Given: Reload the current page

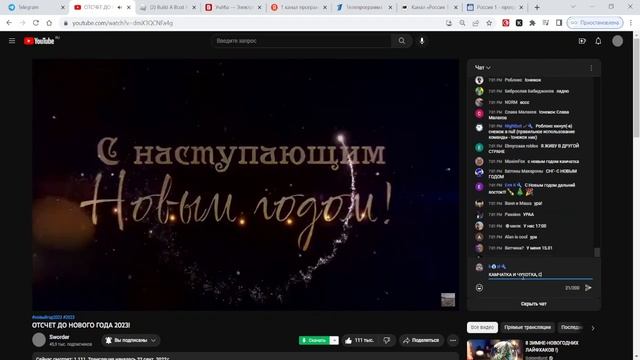Looking at the screenshot, I should (x=36, y=23).
